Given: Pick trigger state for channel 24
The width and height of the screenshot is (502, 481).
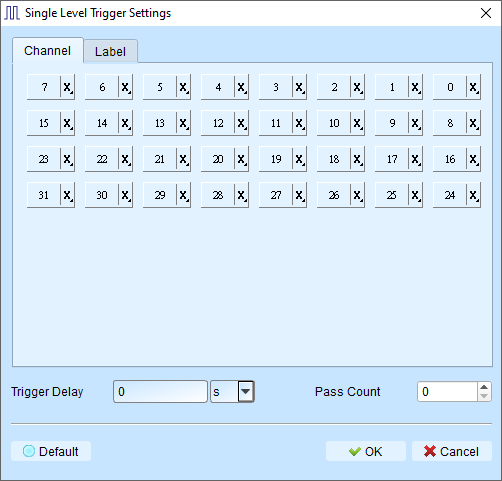Looking at the screenshot, I should point(473,195).
